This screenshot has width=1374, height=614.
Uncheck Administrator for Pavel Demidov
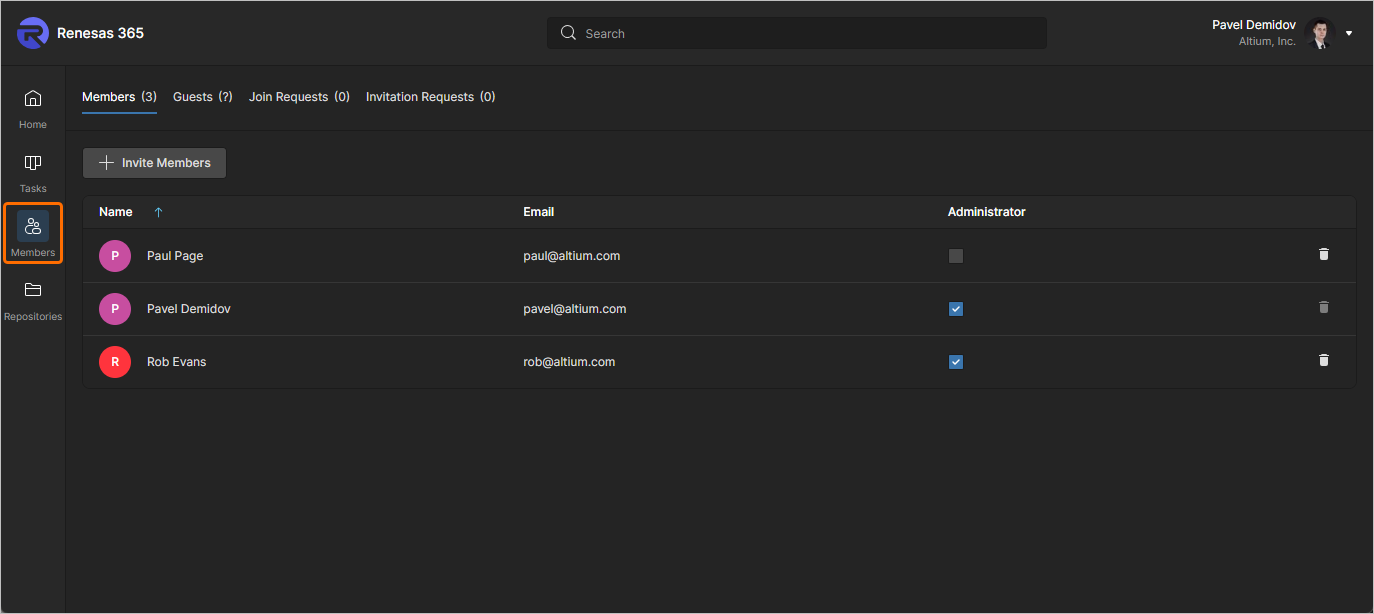click(956, 309)
